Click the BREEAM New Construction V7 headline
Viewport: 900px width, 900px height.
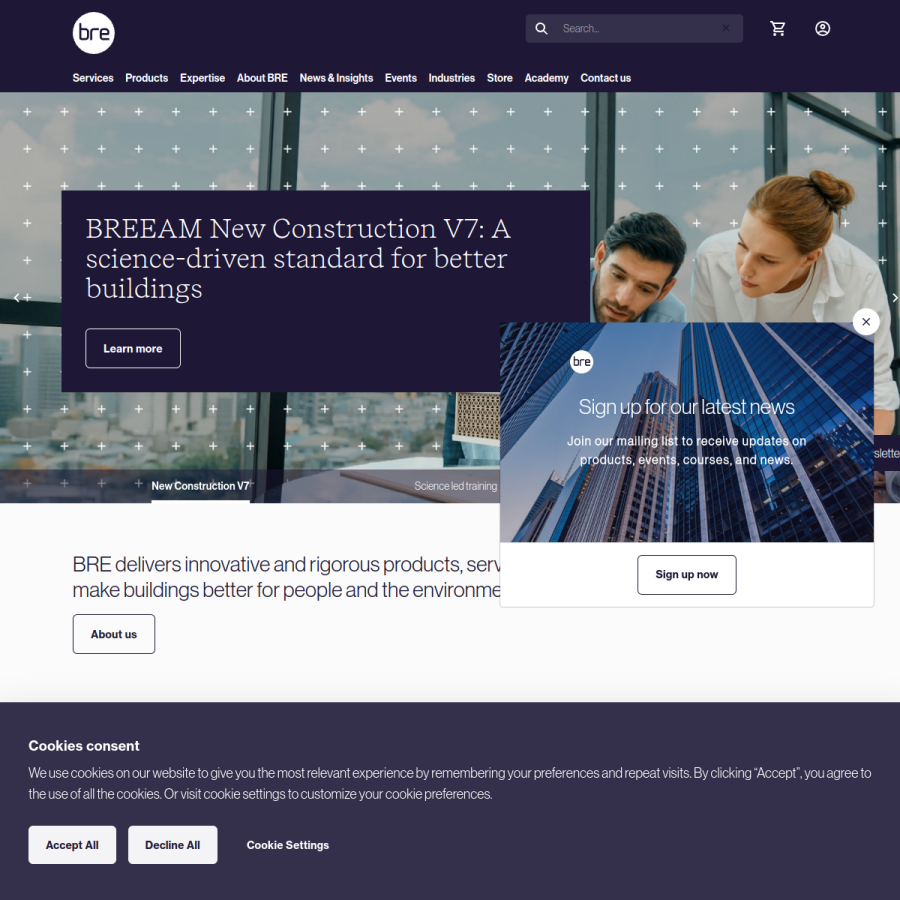(x=298, y=259)
